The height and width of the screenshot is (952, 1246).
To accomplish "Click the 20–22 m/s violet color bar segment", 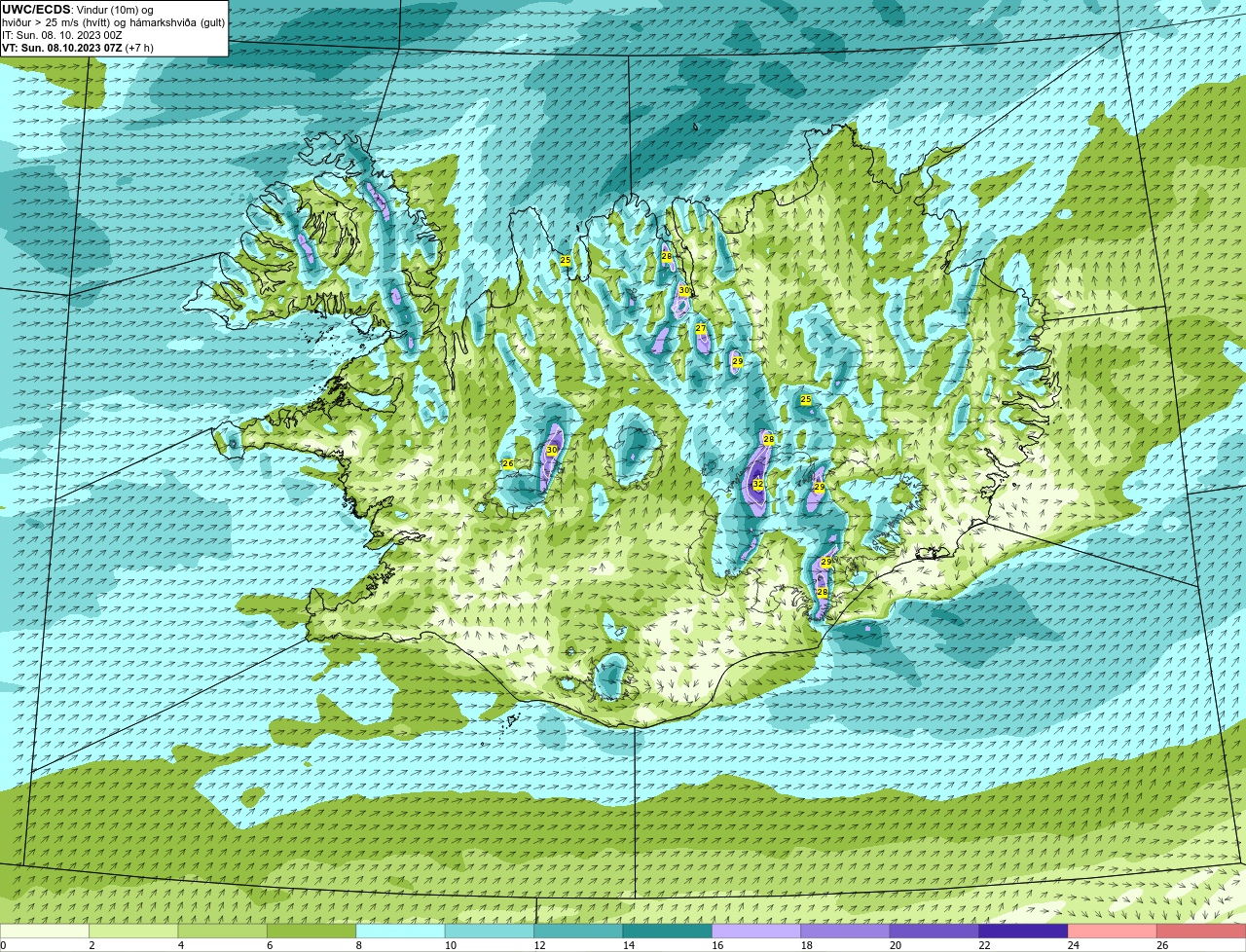I will click(934, 931).
